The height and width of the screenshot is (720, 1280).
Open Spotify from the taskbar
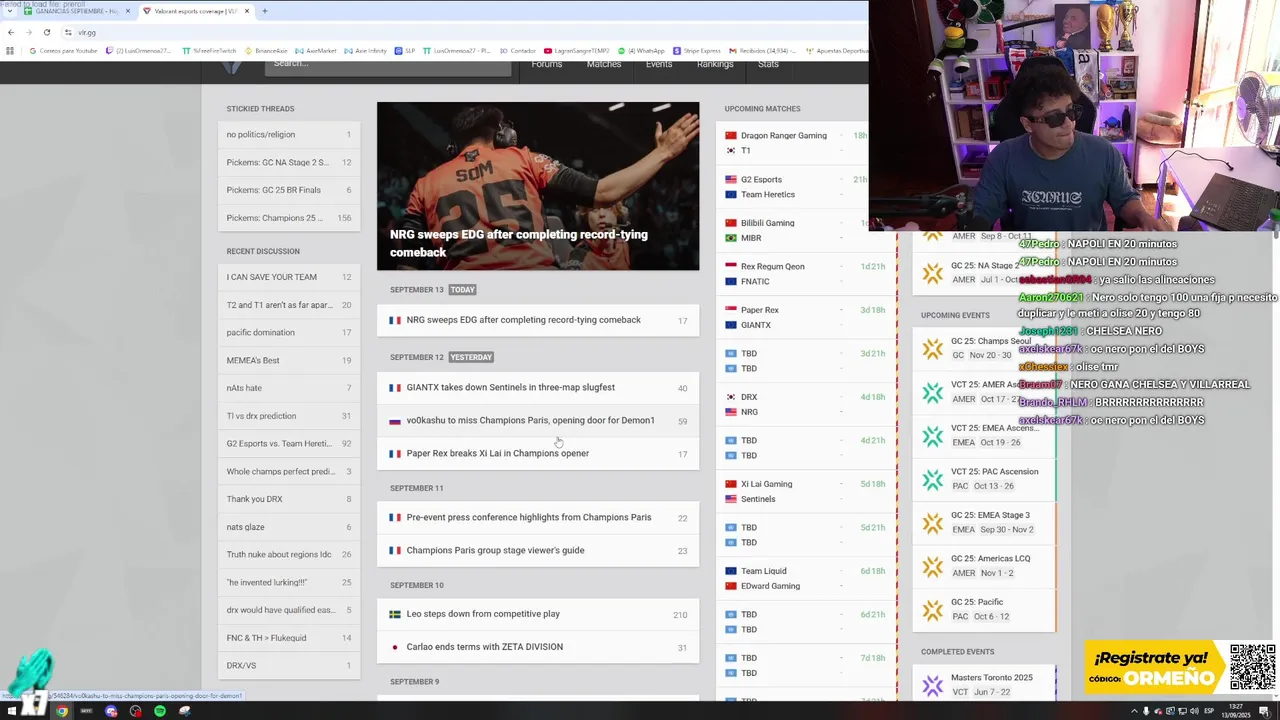(160, 711)
